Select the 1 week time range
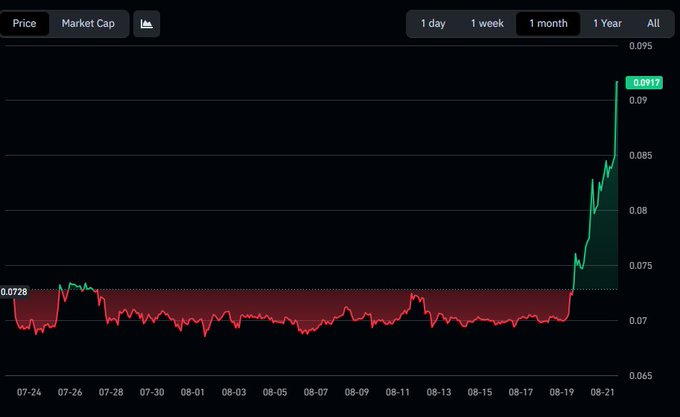Screen dimensions: 680x417 [x=487, y=23]
